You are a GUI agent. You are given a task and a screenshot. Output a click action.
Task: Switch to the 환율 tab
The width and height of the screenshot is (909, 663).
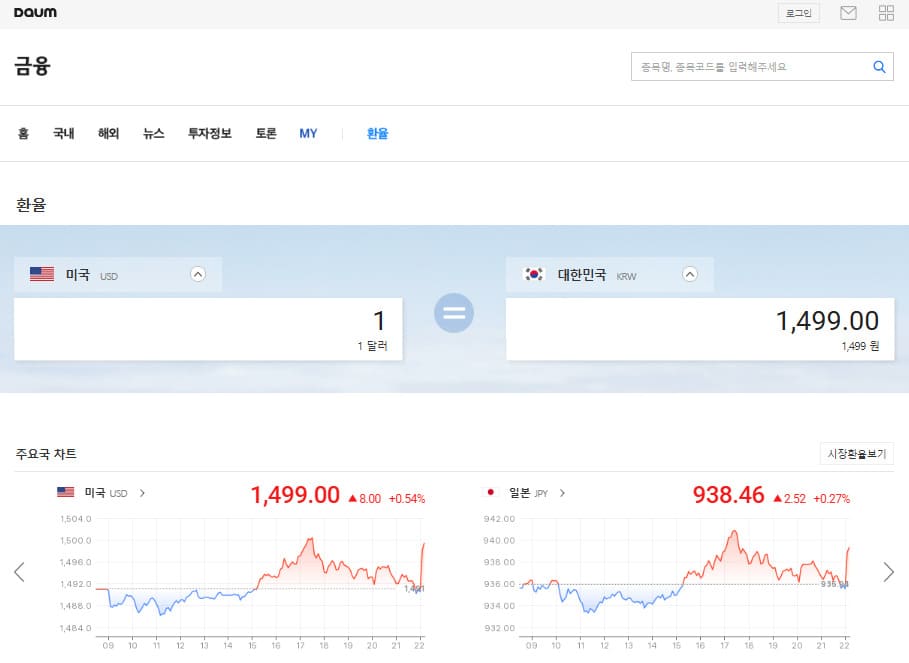pyautogui.click(x=377, y=133)
